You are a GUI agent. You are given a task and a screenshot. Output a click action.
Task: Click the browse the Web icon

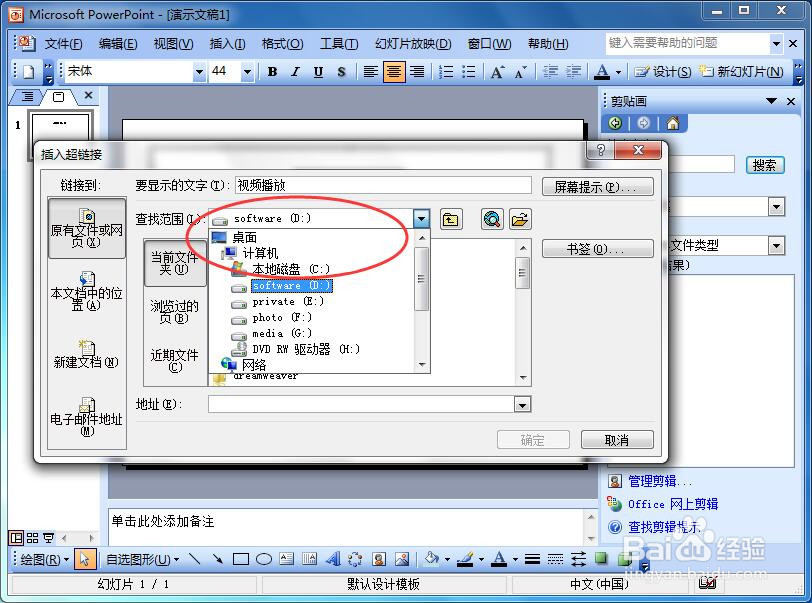click(492, 220)
